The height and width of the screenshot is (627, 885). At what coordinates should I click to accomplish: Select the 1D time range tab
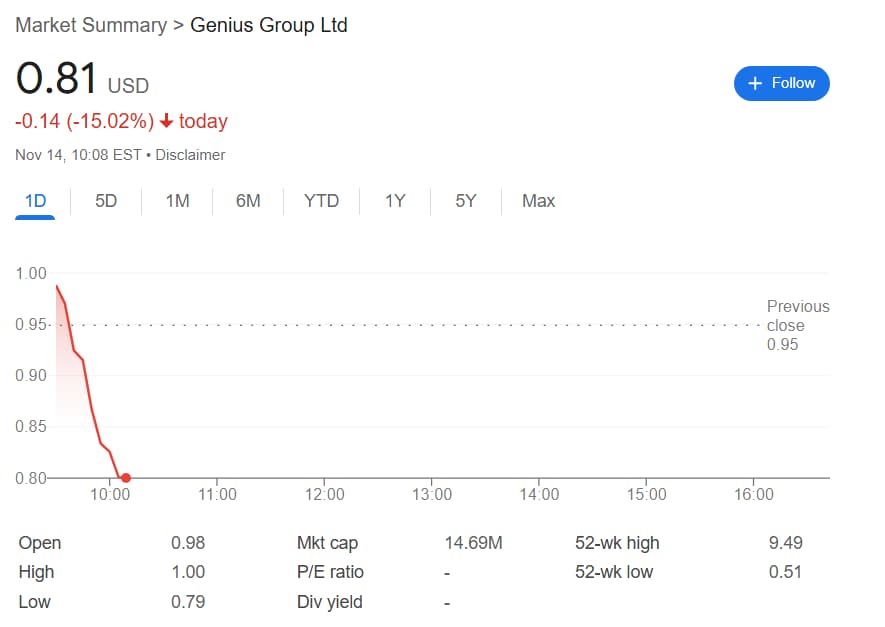[35, 201]
